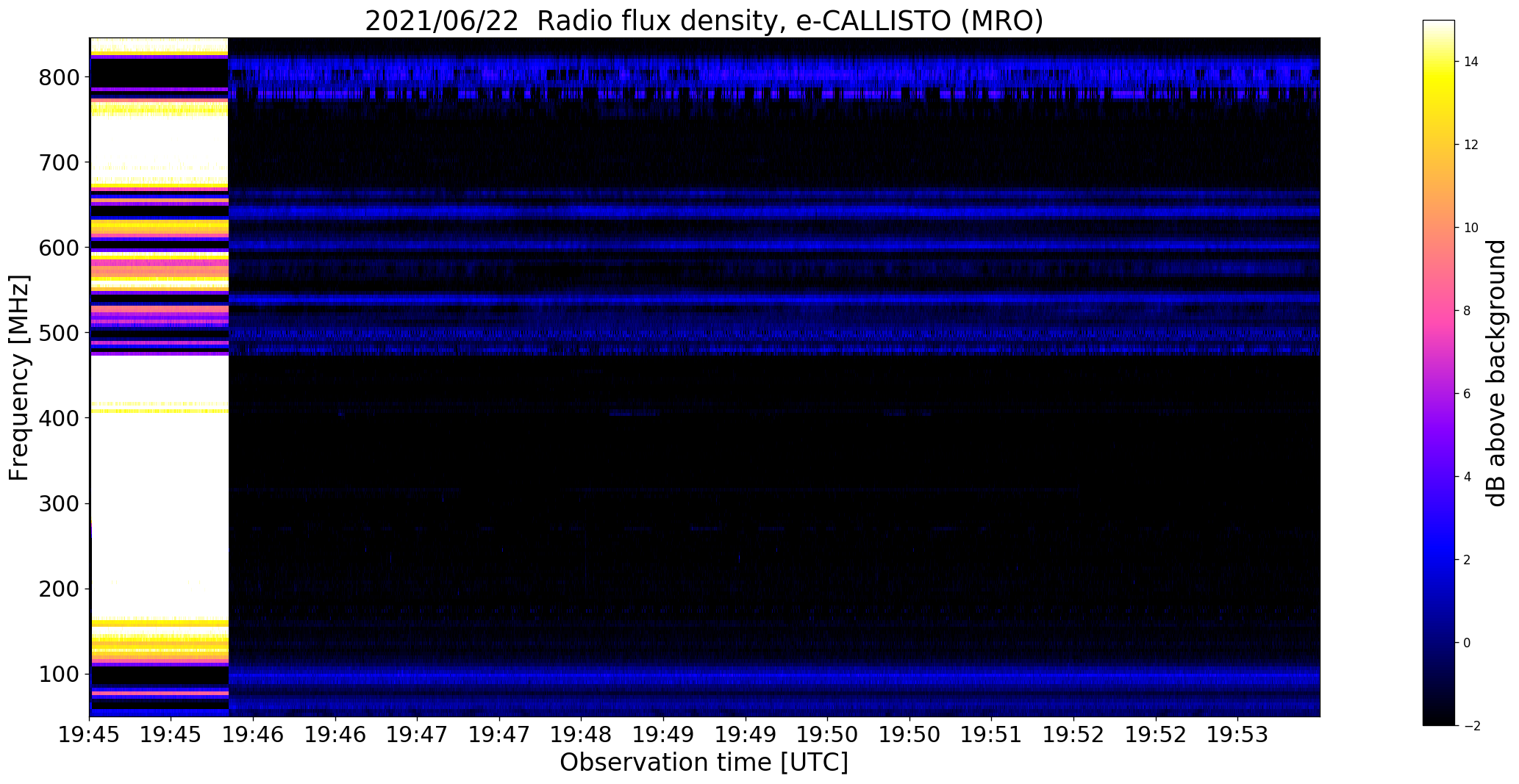Click the dB colorbar gradient strip
Viewport: 1519px width, 784px height.
(1439, 373)
